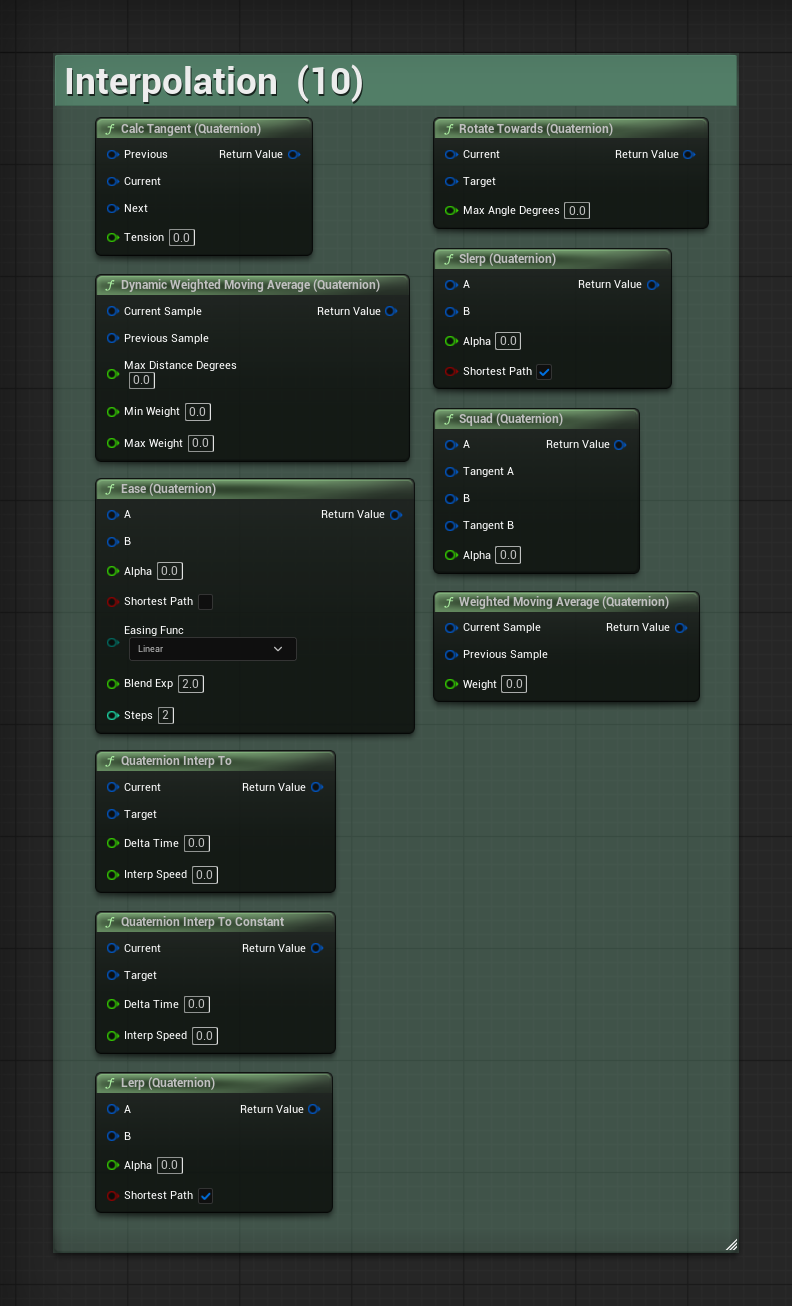Click the Shortest Path pin on Slerp node
The width and height of the screenshot is (792, 1306).
click(x=452, y=371)
